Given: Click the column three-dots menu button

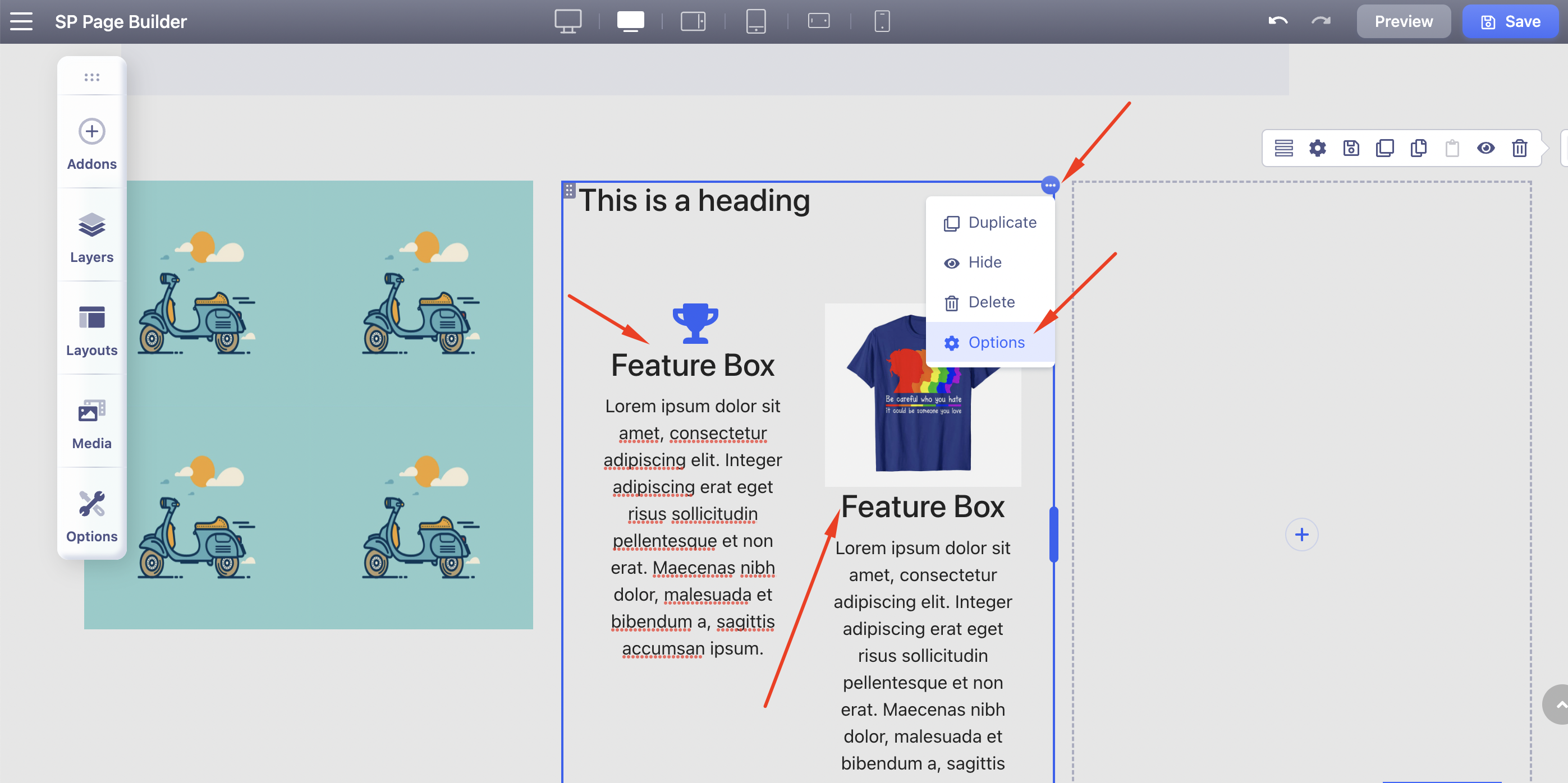Looking at the screenshot, I should click(x=1050, y=185).
